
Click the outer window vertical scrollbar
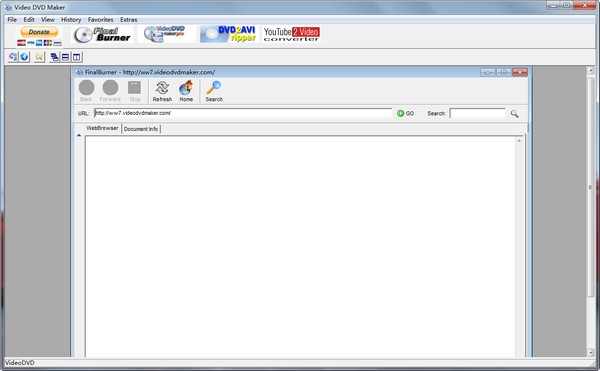[x=590, y=211]
